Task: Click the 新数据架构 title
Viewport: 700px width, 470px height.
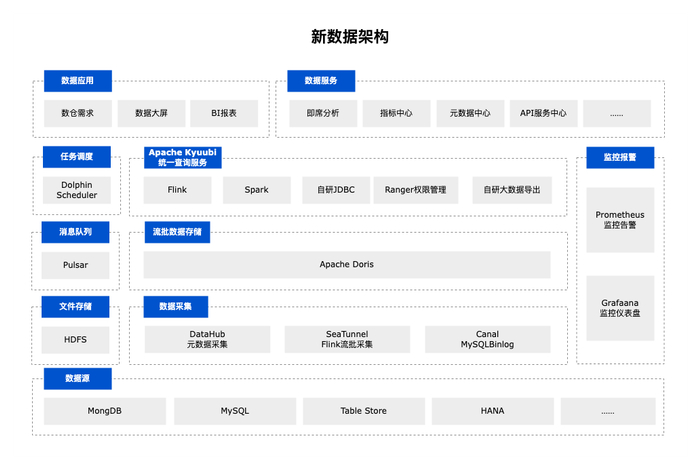Action: tap(350, 37)
